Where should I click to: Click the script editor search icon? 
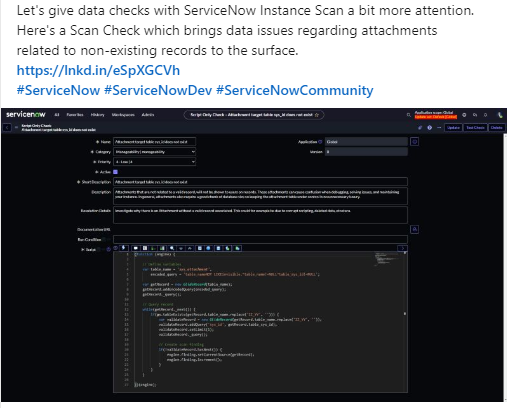(172, 248)
